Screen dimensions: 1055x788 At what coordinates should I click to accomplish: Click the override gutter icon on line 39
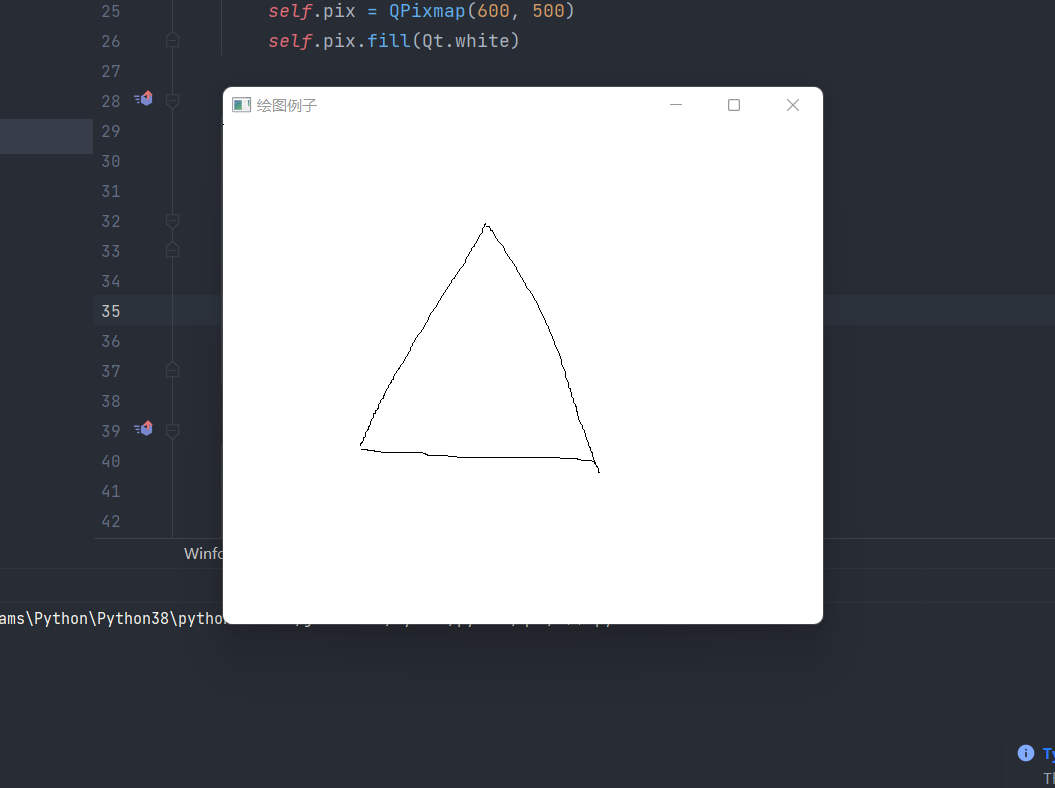(143, 429)
